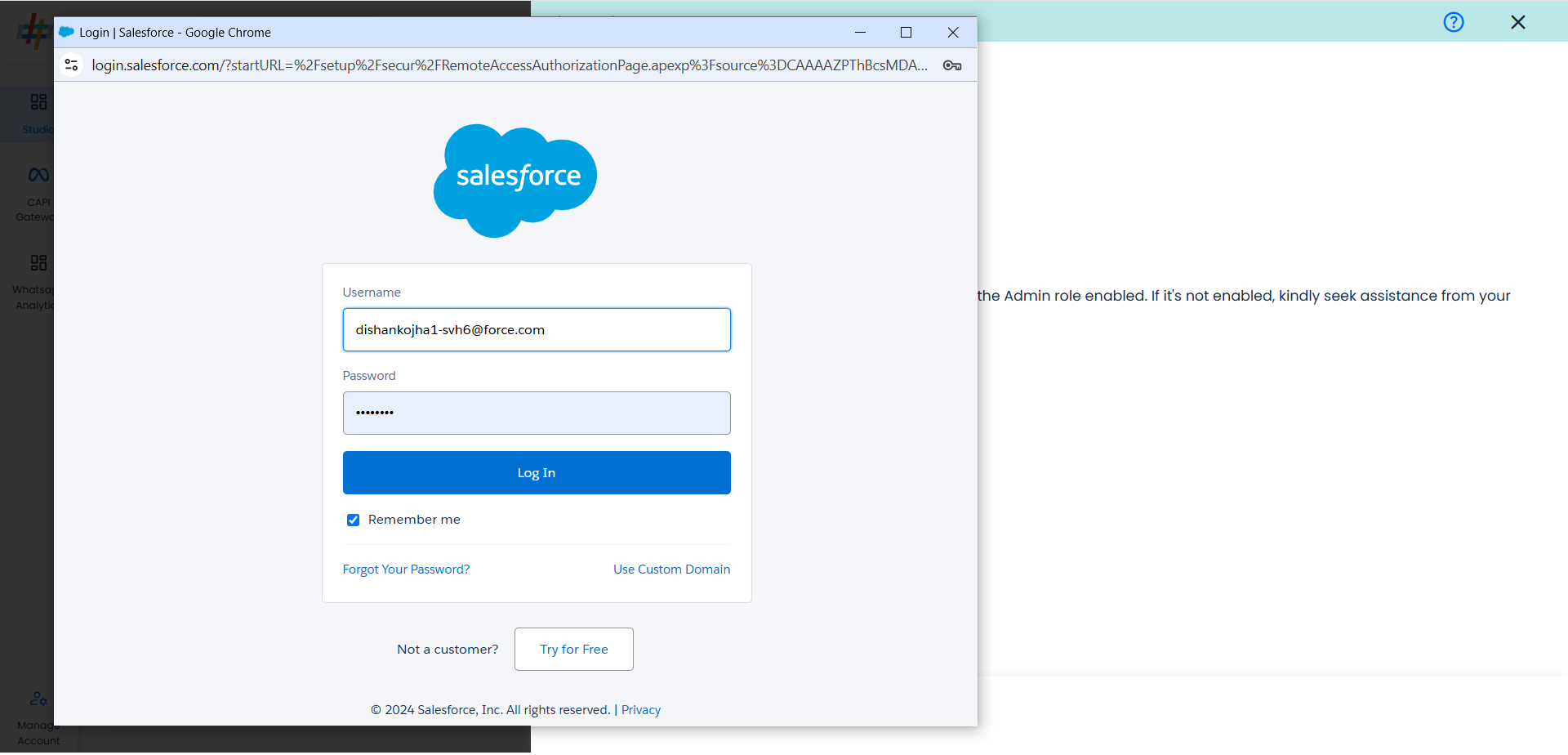Image resolution: width=1568 pixels, height=755 pixels.
Task: Click the saved password key icon
Action: (x=952, y=65)
